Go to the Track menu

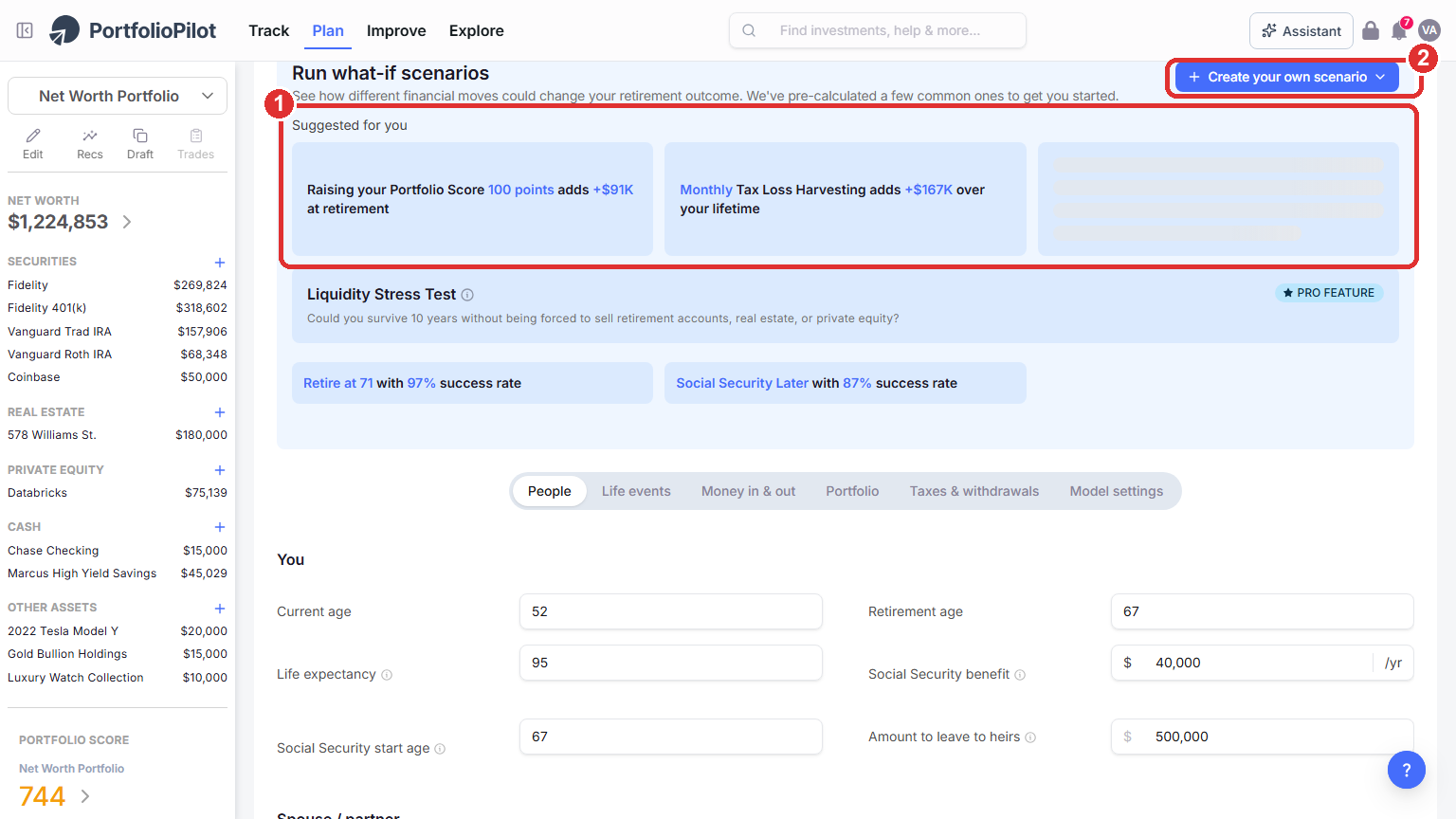click(x=269, y=30)
